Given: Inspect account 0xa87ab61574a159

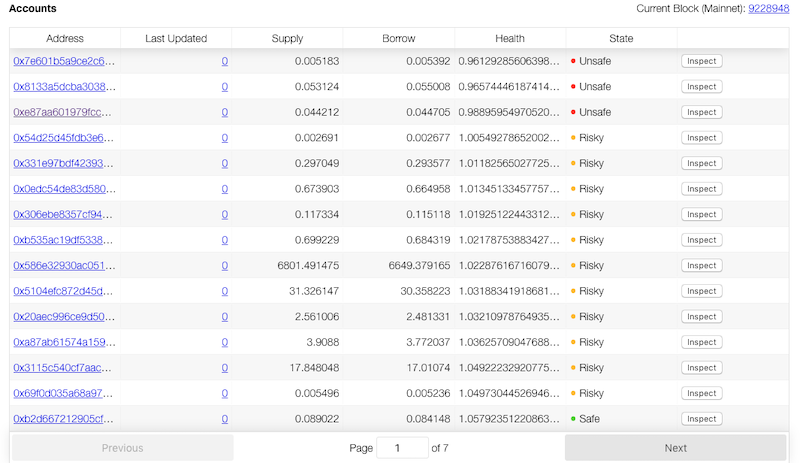Looking at the screenshot, I should (x=702, y=342).
